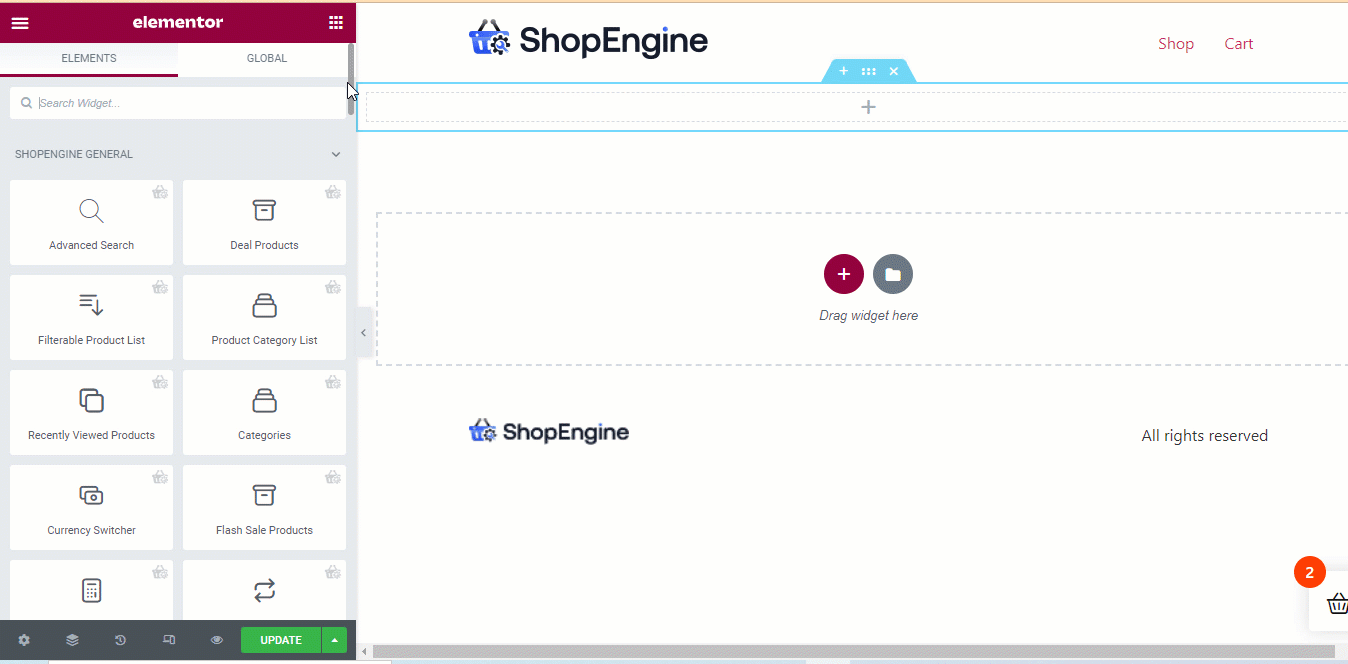Image resolution: width=1348 pixels, height=664 pixels.
Task: Select the Recently Viewed Products widget
Action: coord(91,412)
